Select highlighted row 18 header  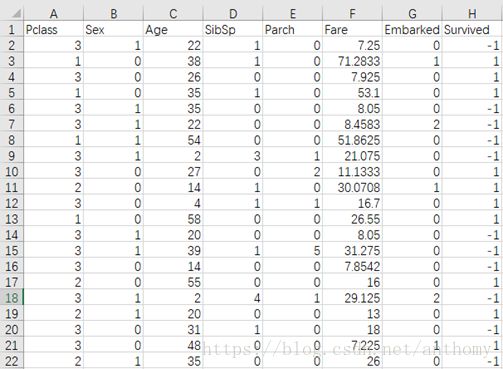click(12, 298)
